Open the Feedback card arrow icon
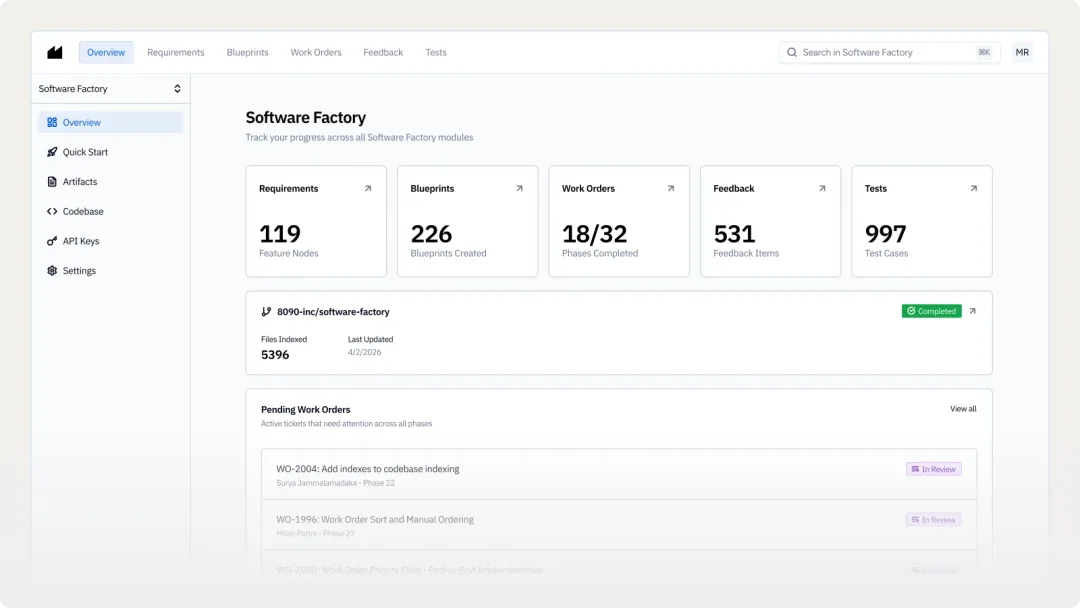The height and width of the screenshot is (608, 1080). [x=822, y=188]
